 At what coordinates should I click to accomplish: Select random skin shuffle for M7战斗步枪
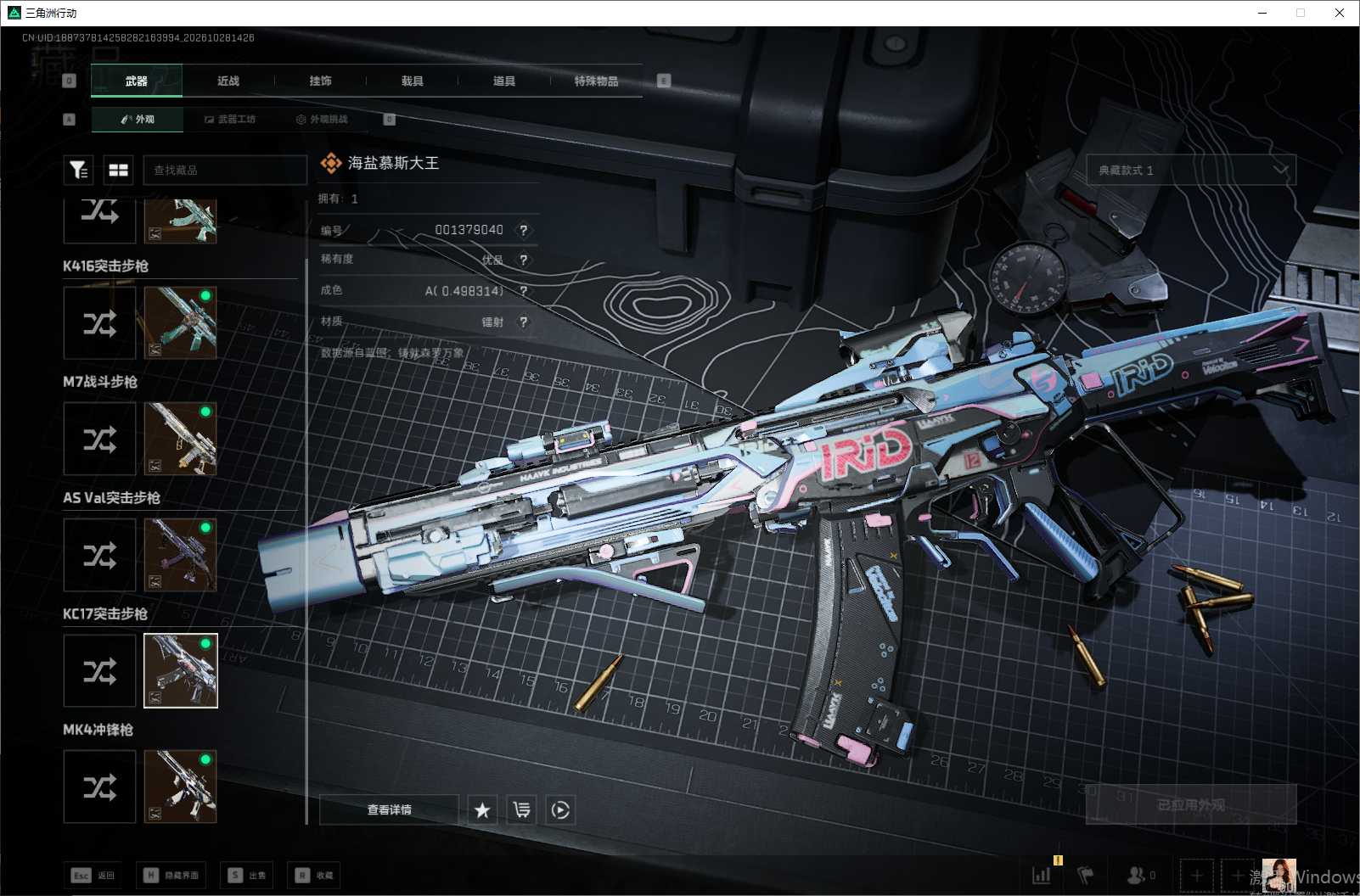[100, 439]
